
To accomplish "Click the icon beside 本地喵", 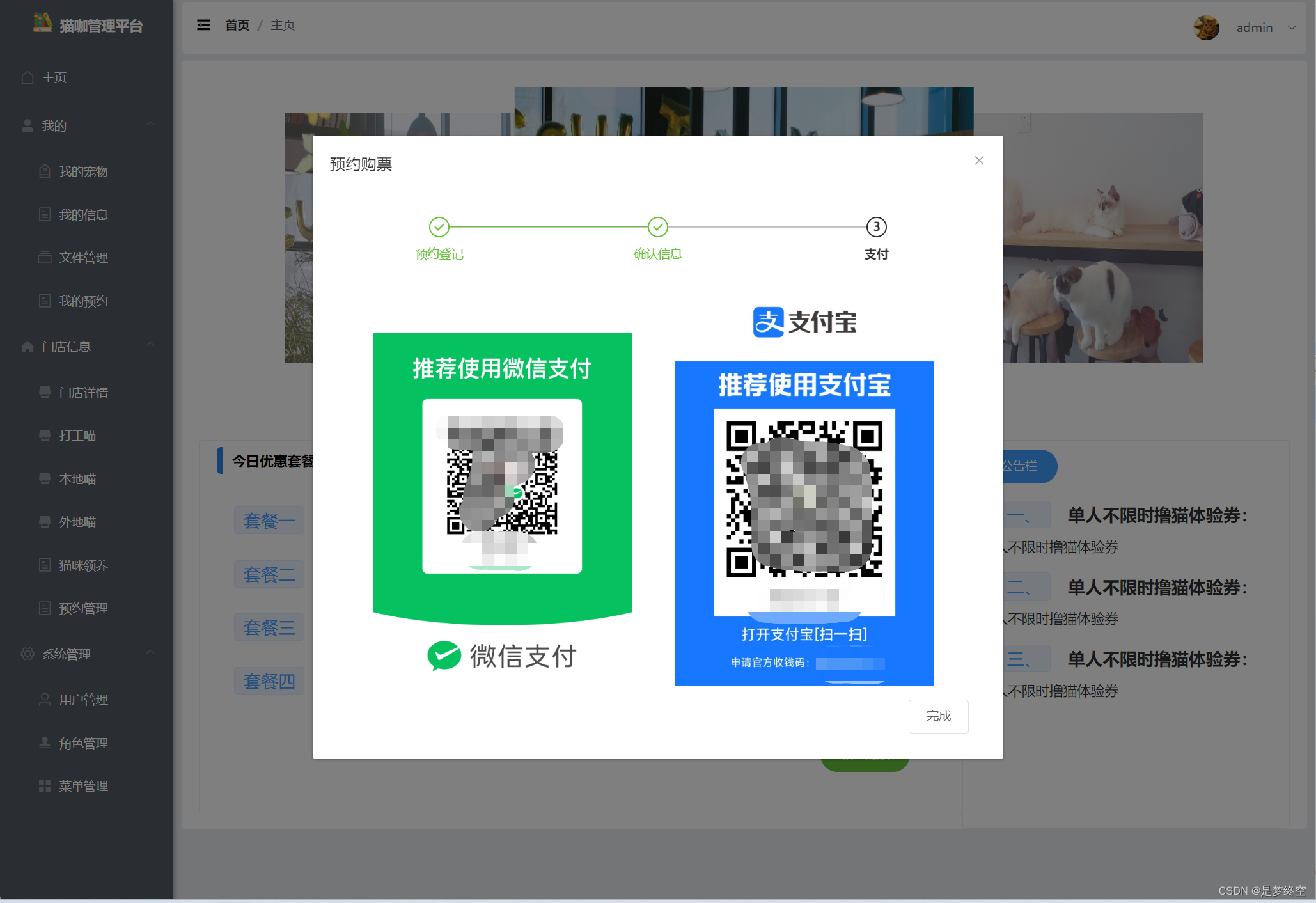I will 45,478.
